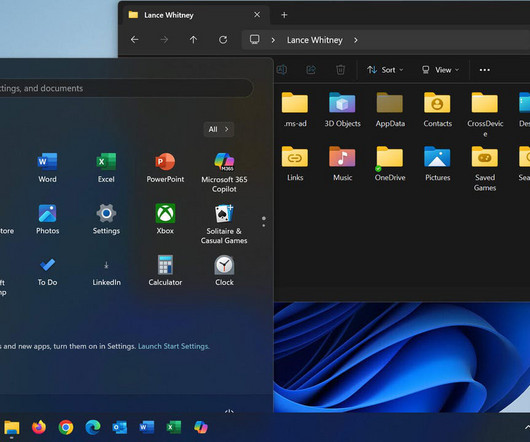Select the Contacts folder
The height and width of the screenshot is (442, 530).
point(437,110)
